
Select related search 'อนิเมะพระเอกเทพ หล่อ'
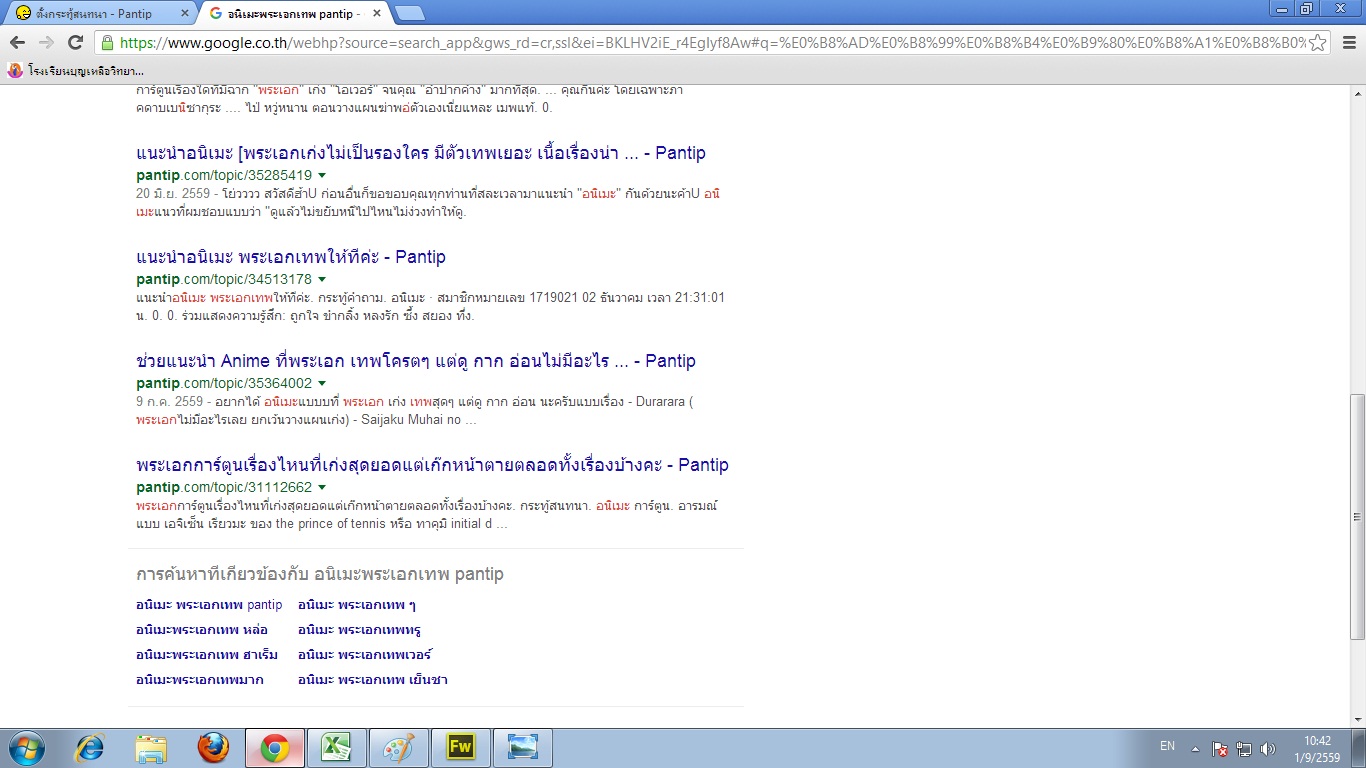tap(202, 630)
